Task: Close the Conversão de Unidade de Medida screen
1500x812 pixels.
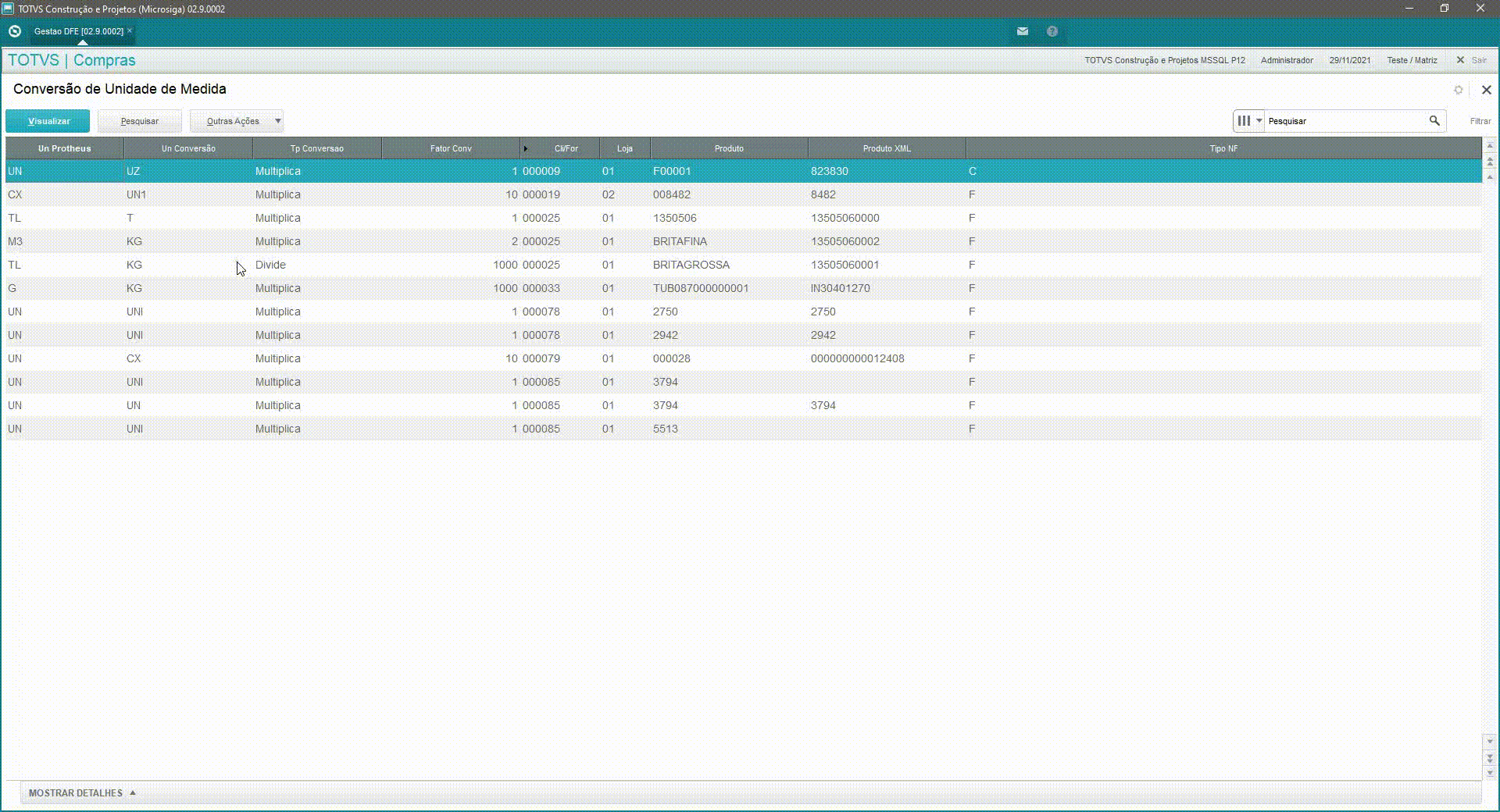Action: tap(1487, 90)
